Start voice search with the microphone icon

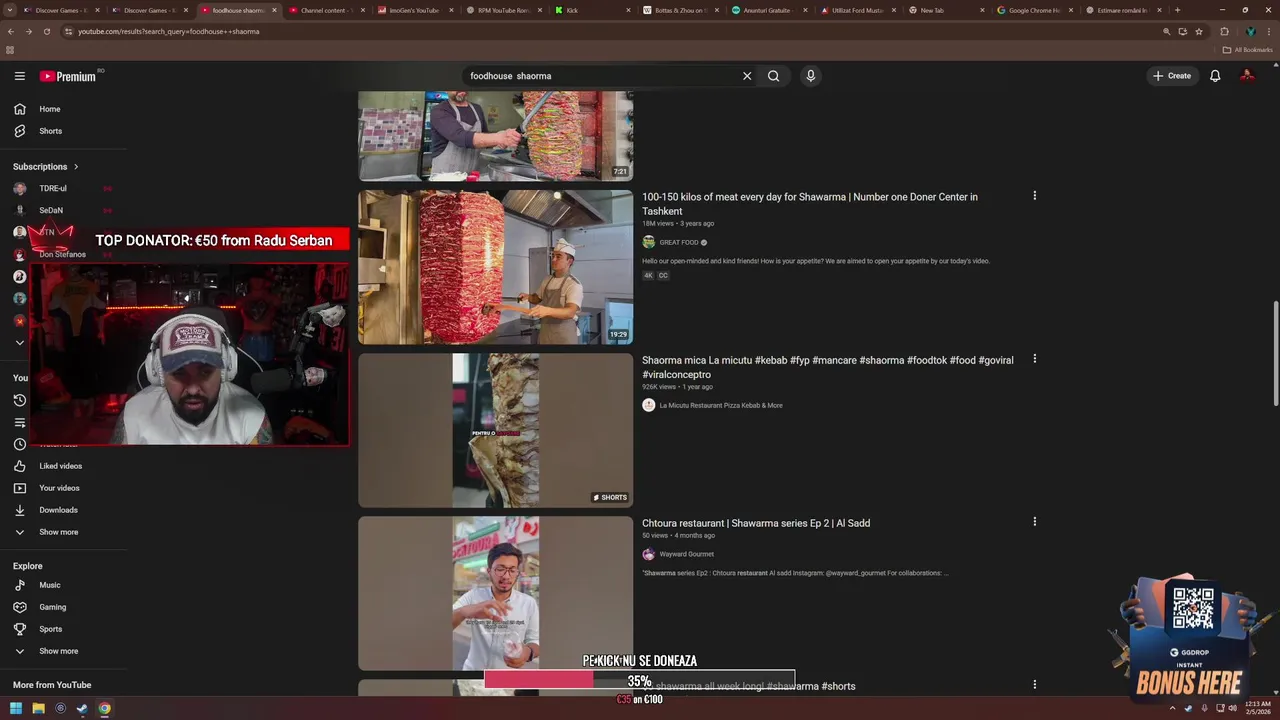pos(811,76)
